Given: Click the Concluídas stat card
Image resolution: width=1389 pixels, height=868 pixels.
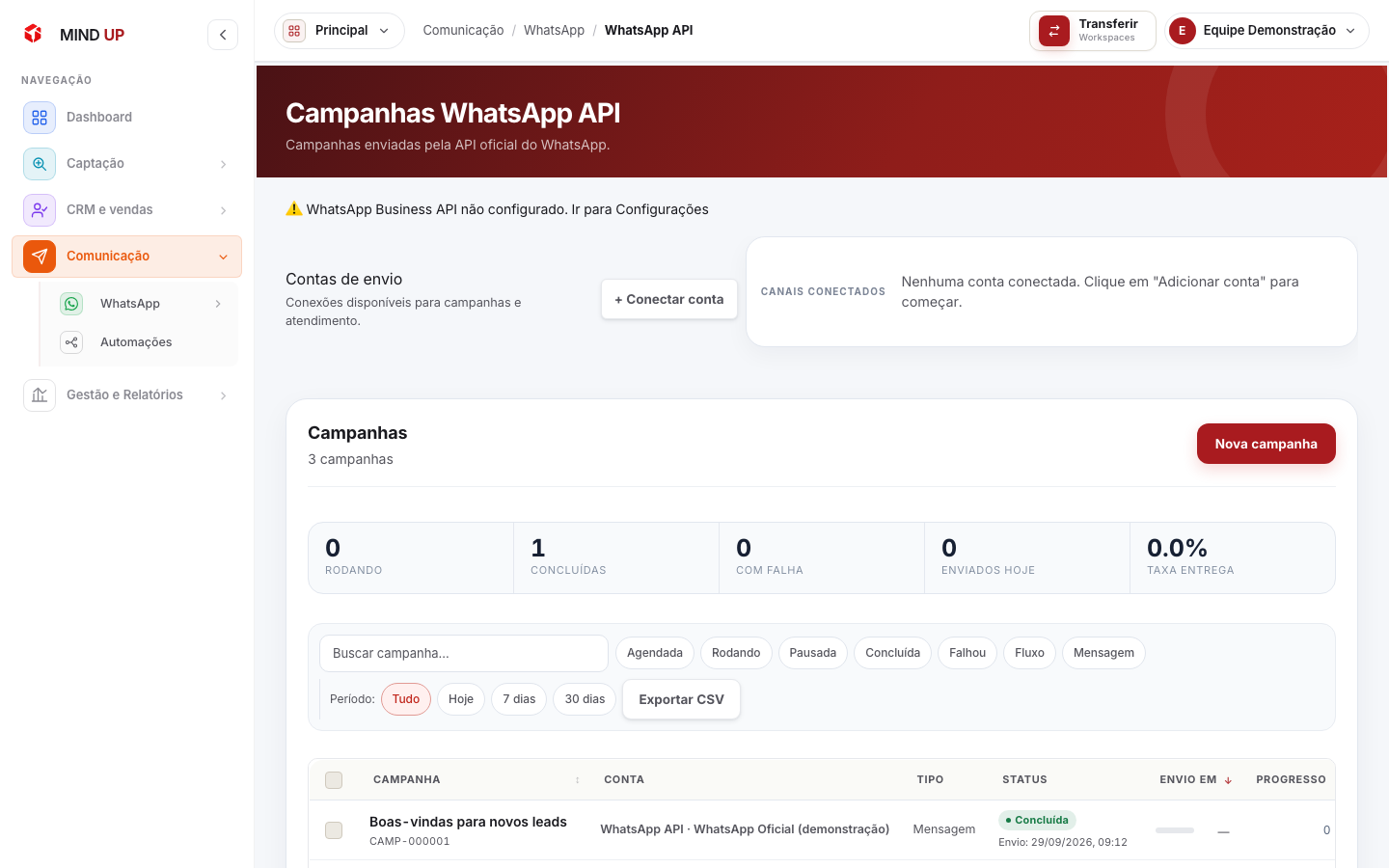Looking at the screenshot, I should [x=616, y=557].
